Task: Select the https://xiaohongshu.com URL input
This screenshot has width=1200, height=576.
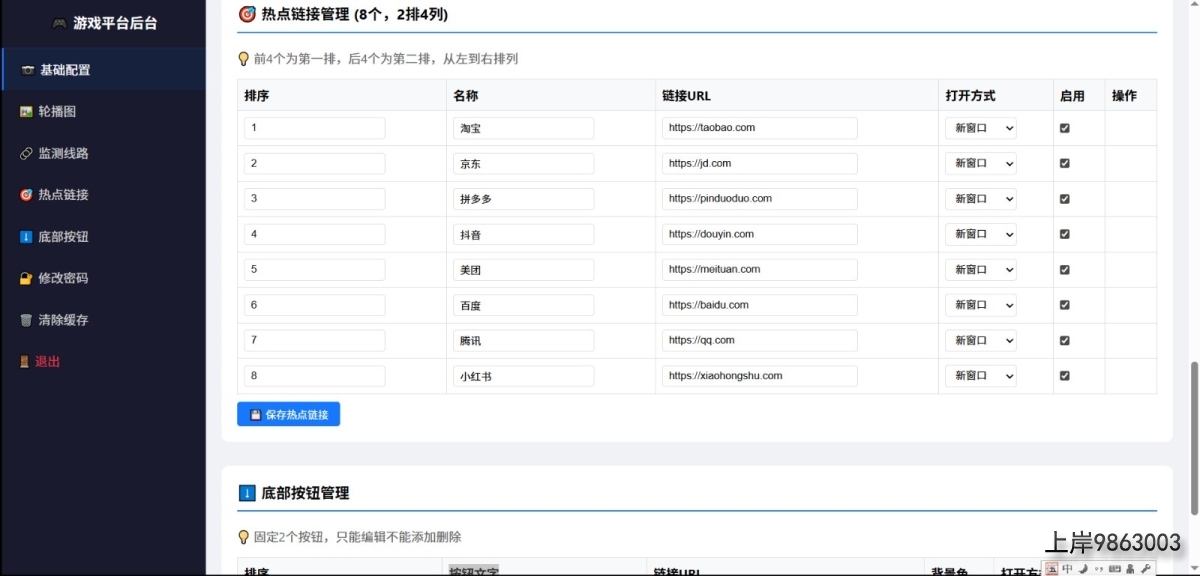Action: click(759, 376)
